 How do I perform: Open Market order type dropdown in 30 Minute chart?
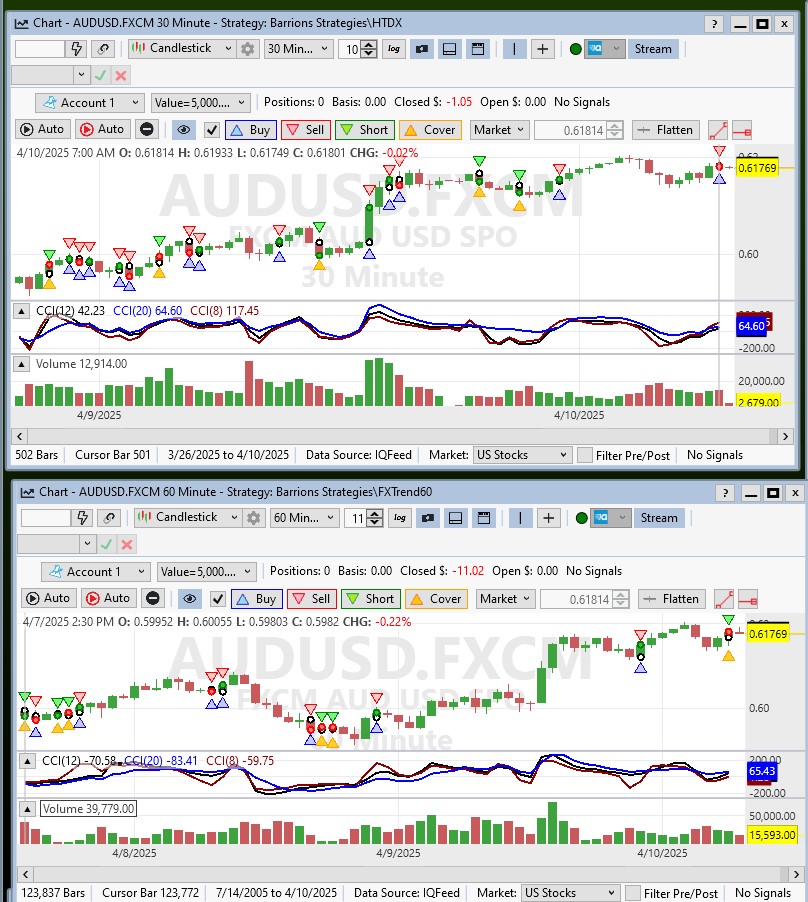[499, 130]
